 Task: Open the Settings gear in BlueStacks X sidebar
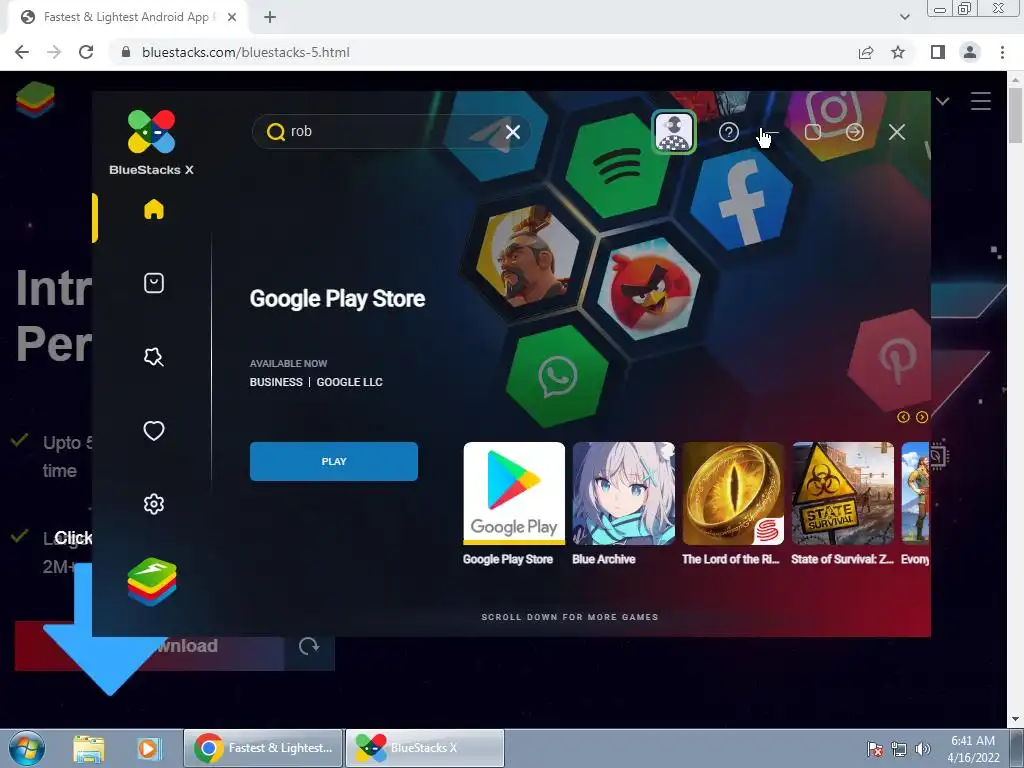153,504
